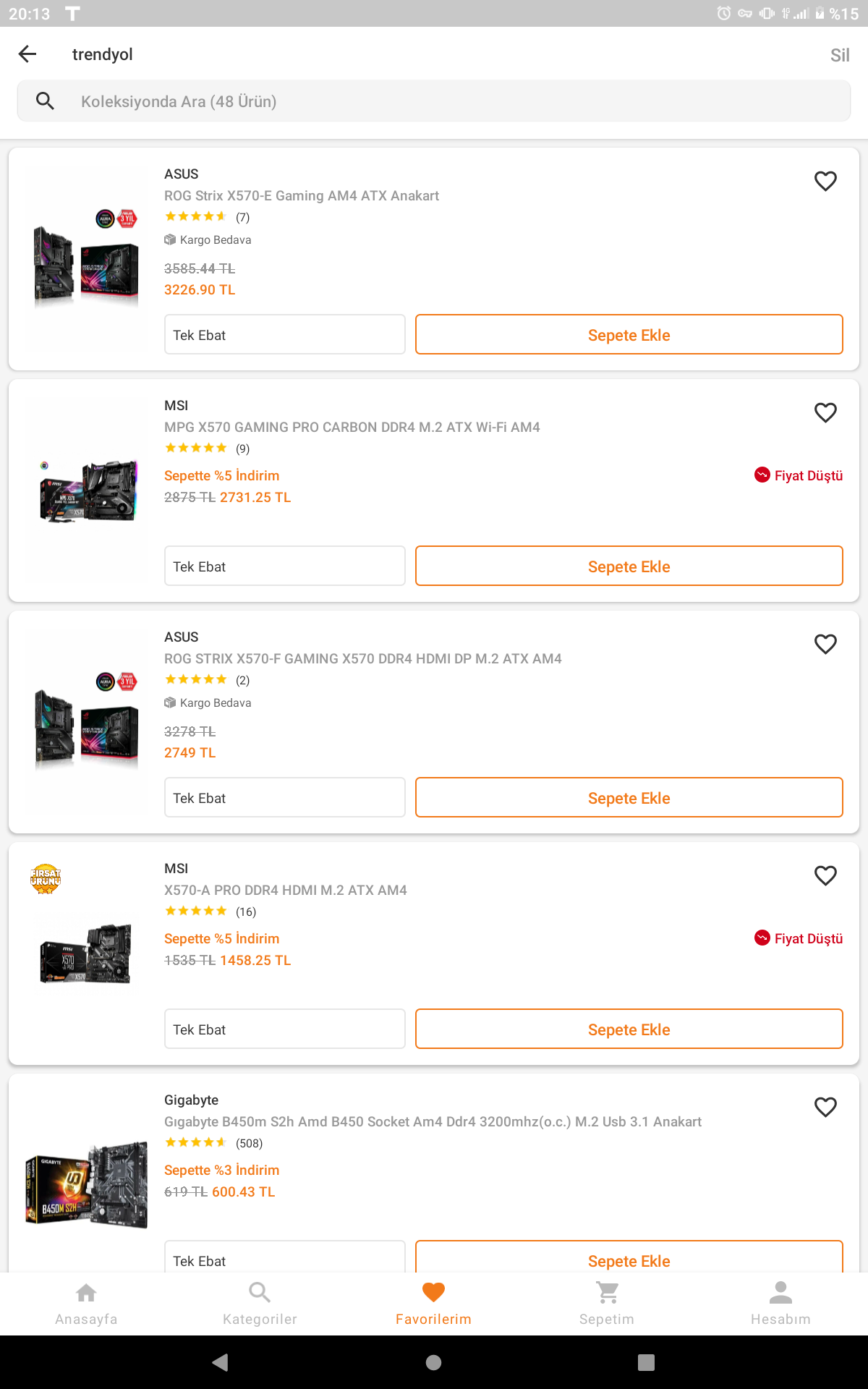Click the search magnifier icon
This screenshot has width=868, height=1389.
(45, 101)
